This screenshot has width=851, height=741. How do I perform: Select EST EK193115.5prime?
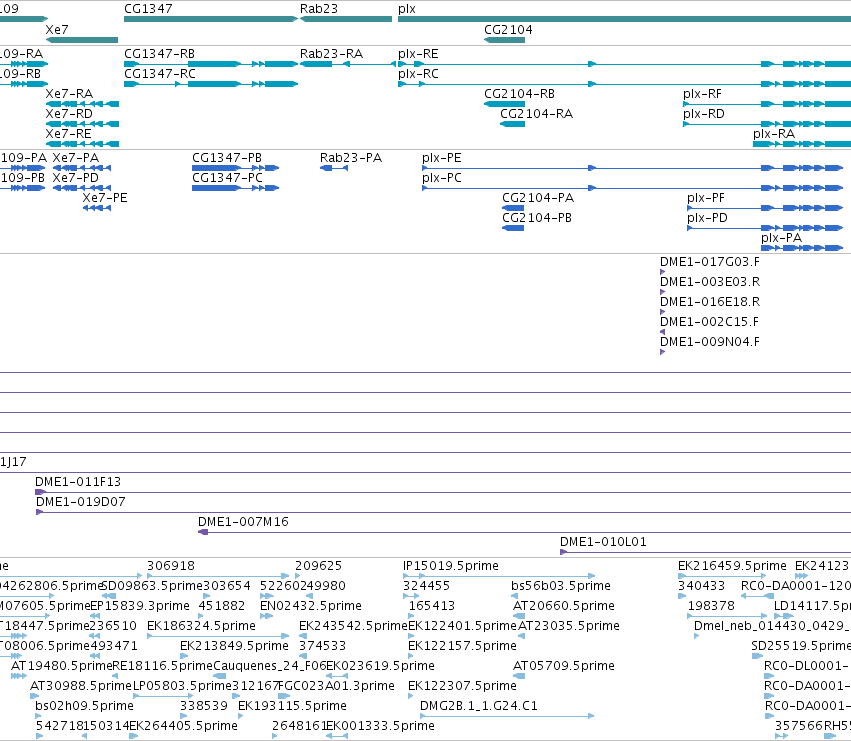click(x=240, y=717)
